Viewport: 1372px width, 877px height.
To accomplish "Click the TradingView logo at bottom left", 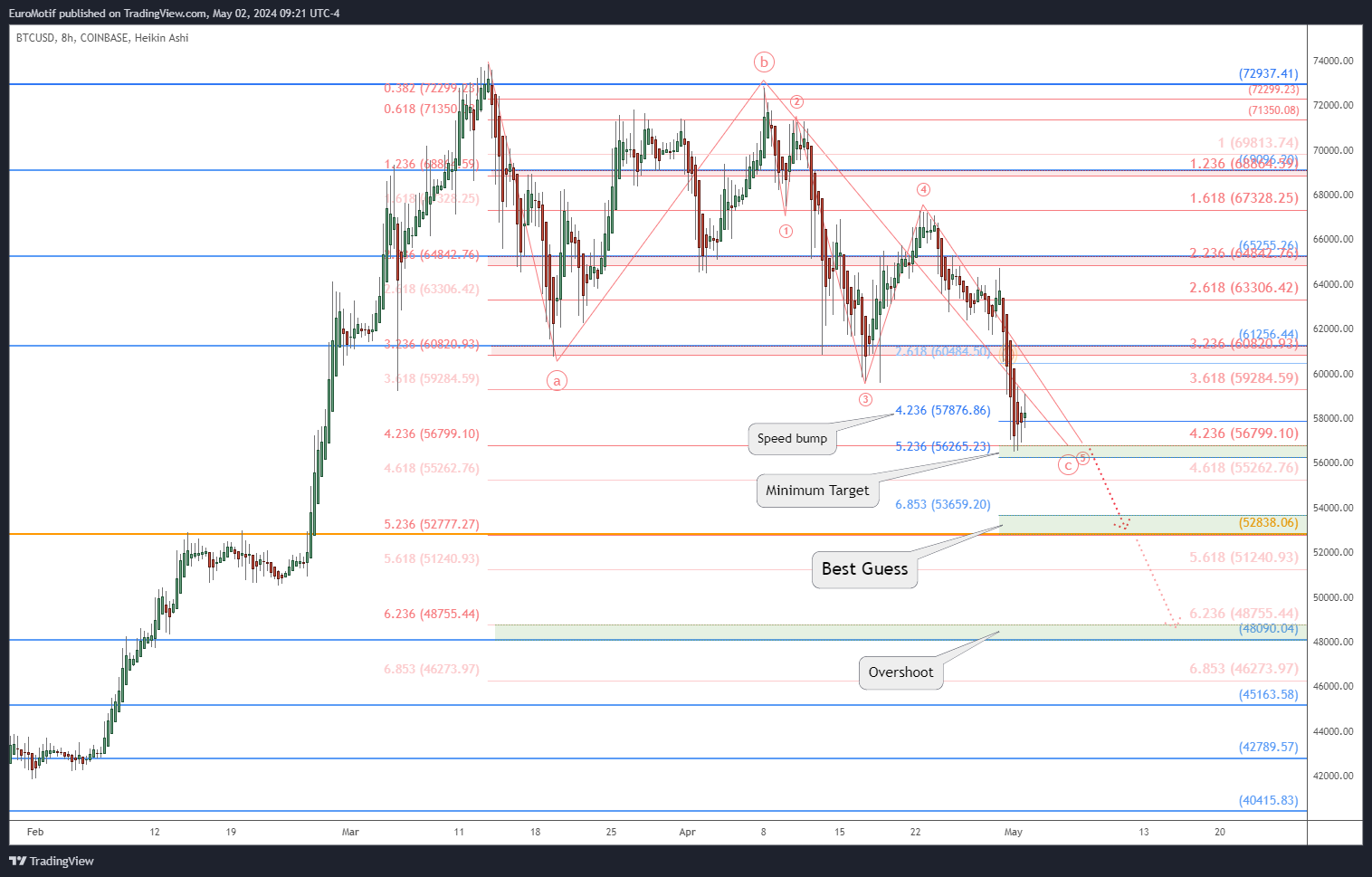I will pyautogui.click(x=52, y=861).
